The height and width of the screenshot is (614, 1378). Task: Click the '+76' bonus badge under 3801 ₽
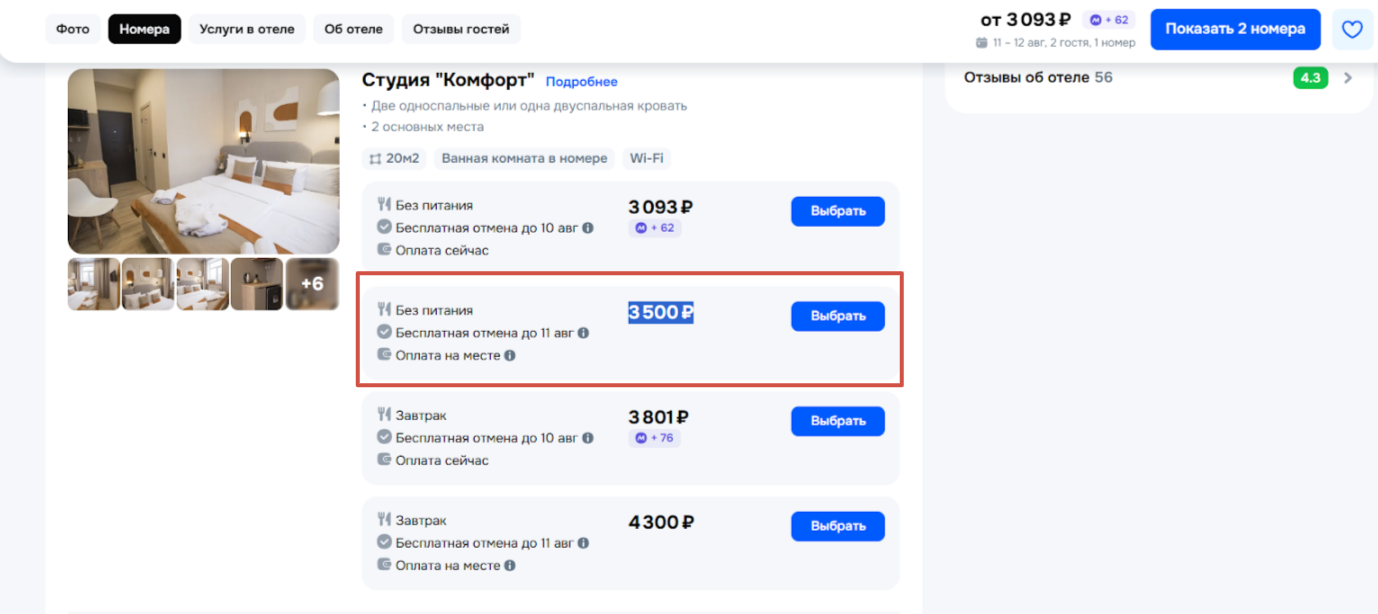(655, 438)
